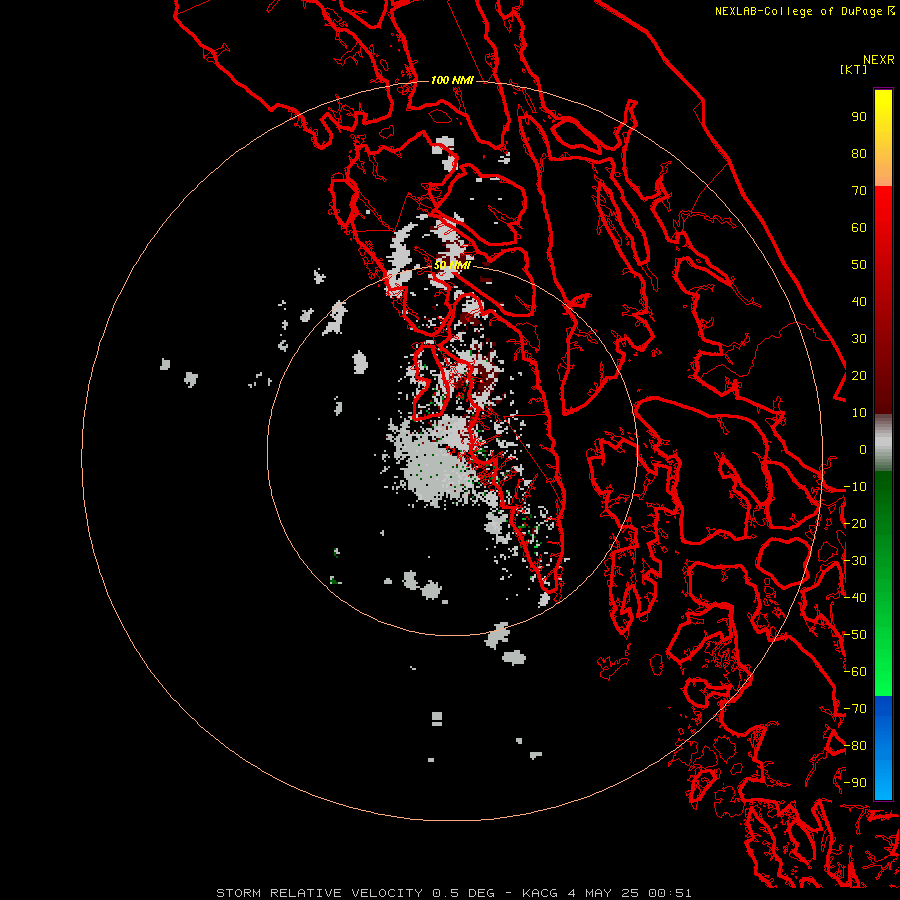Click the -80 value on velocity scale
The height and width of the screenshot is (900, 900).
click(855, 746)
